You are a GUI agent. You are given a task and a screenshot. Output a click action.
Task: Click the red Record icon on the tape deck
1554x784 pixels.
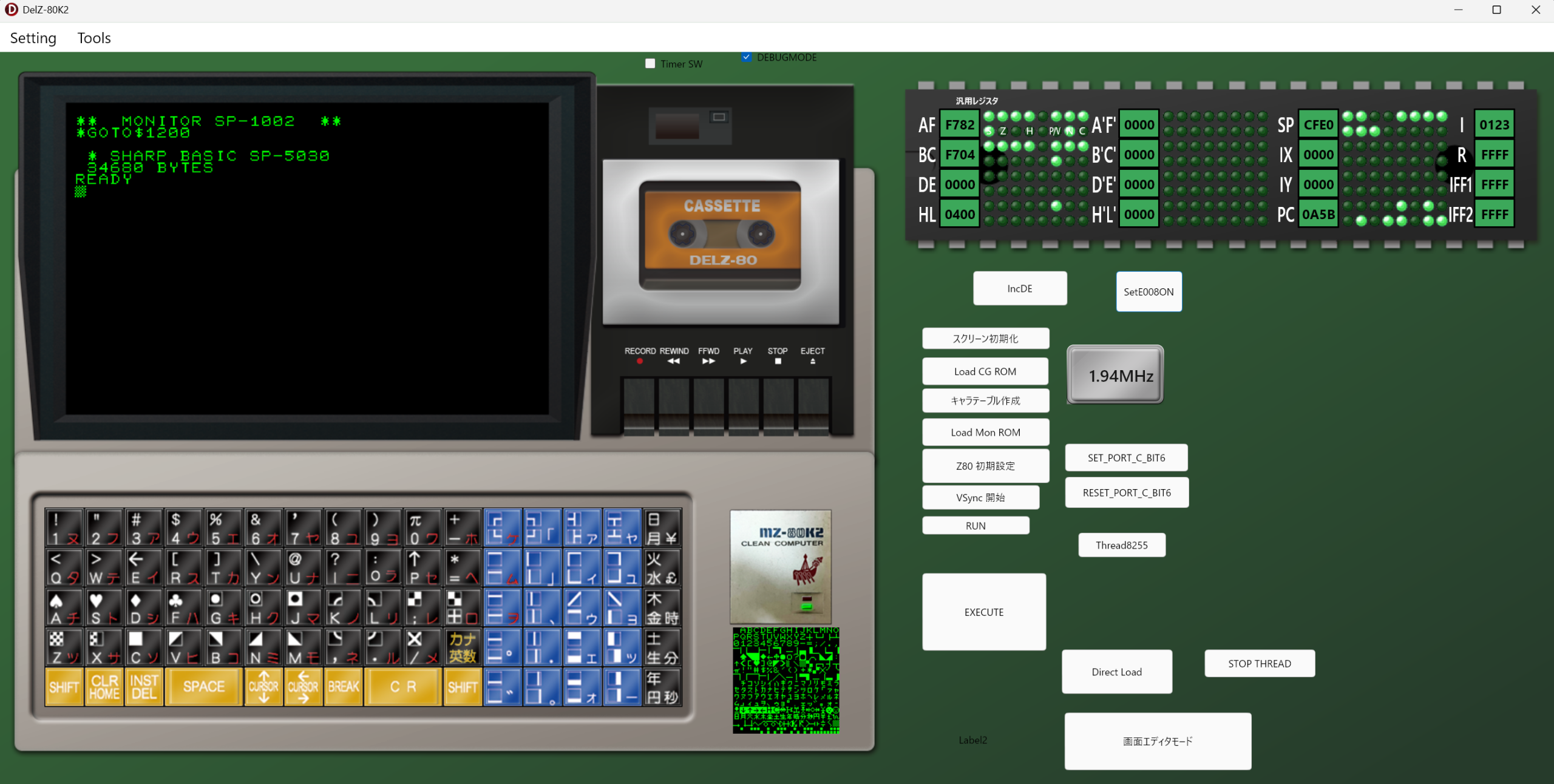[x=639, y=362]
